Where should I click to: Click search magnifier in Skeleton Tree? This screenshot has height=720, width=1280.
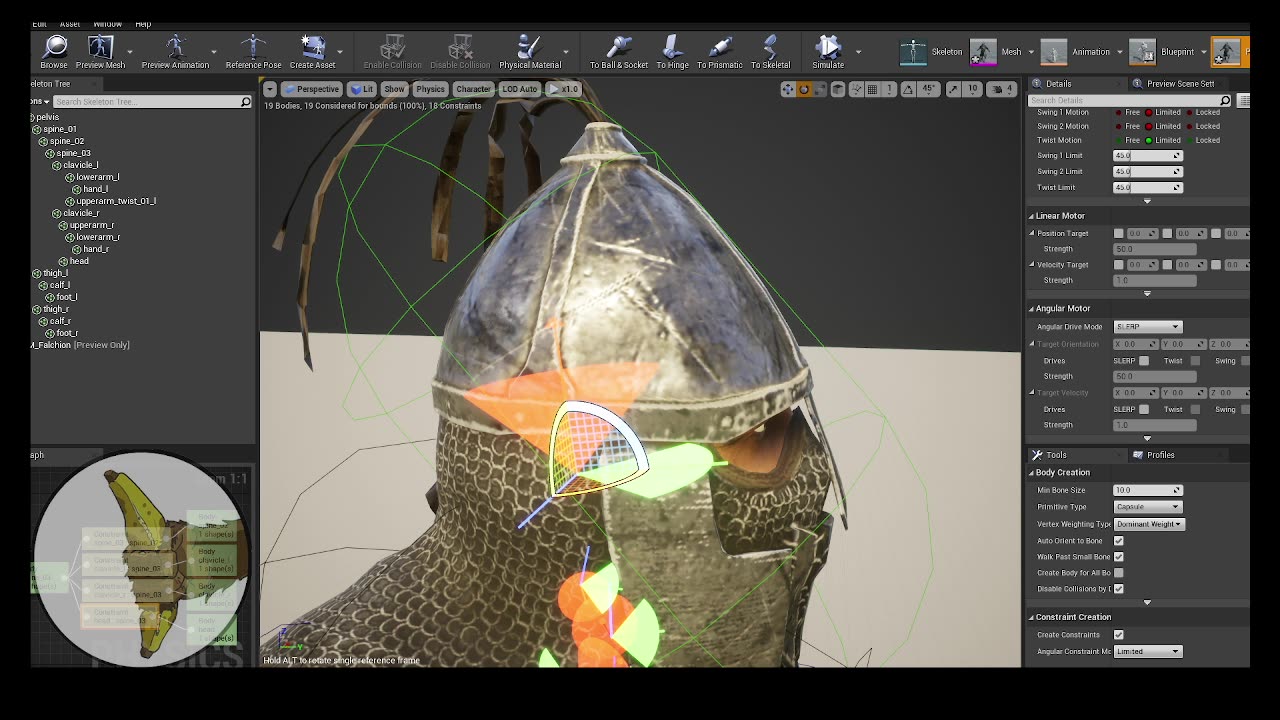click(x=245, y=101)
